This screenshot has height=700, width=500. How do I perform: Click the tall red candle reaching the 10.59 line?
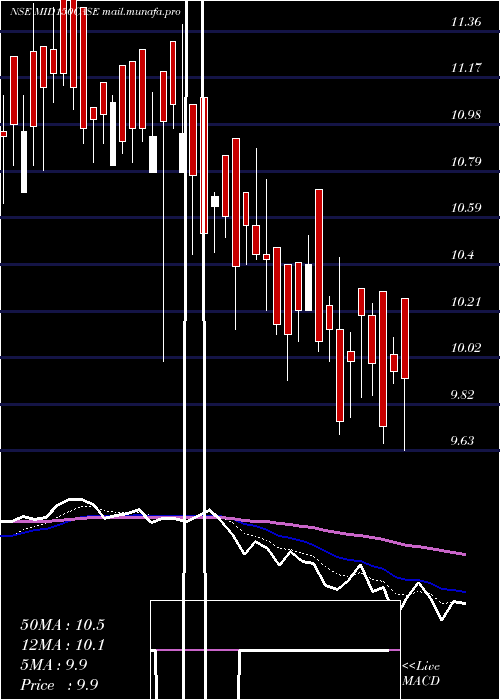[319, 266]
